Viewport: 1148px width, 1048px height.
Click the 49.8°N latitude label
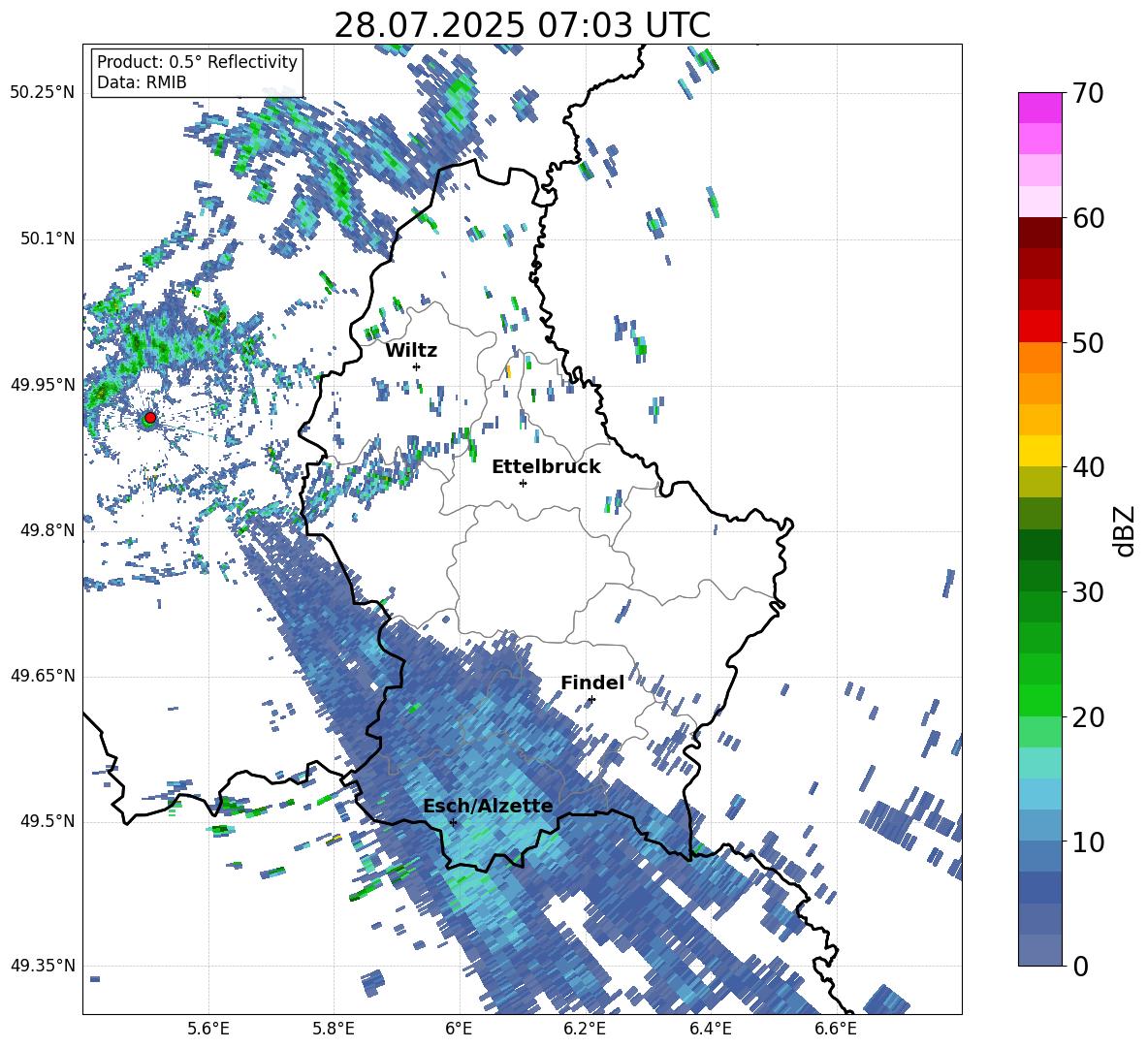(x=48, y=530)
